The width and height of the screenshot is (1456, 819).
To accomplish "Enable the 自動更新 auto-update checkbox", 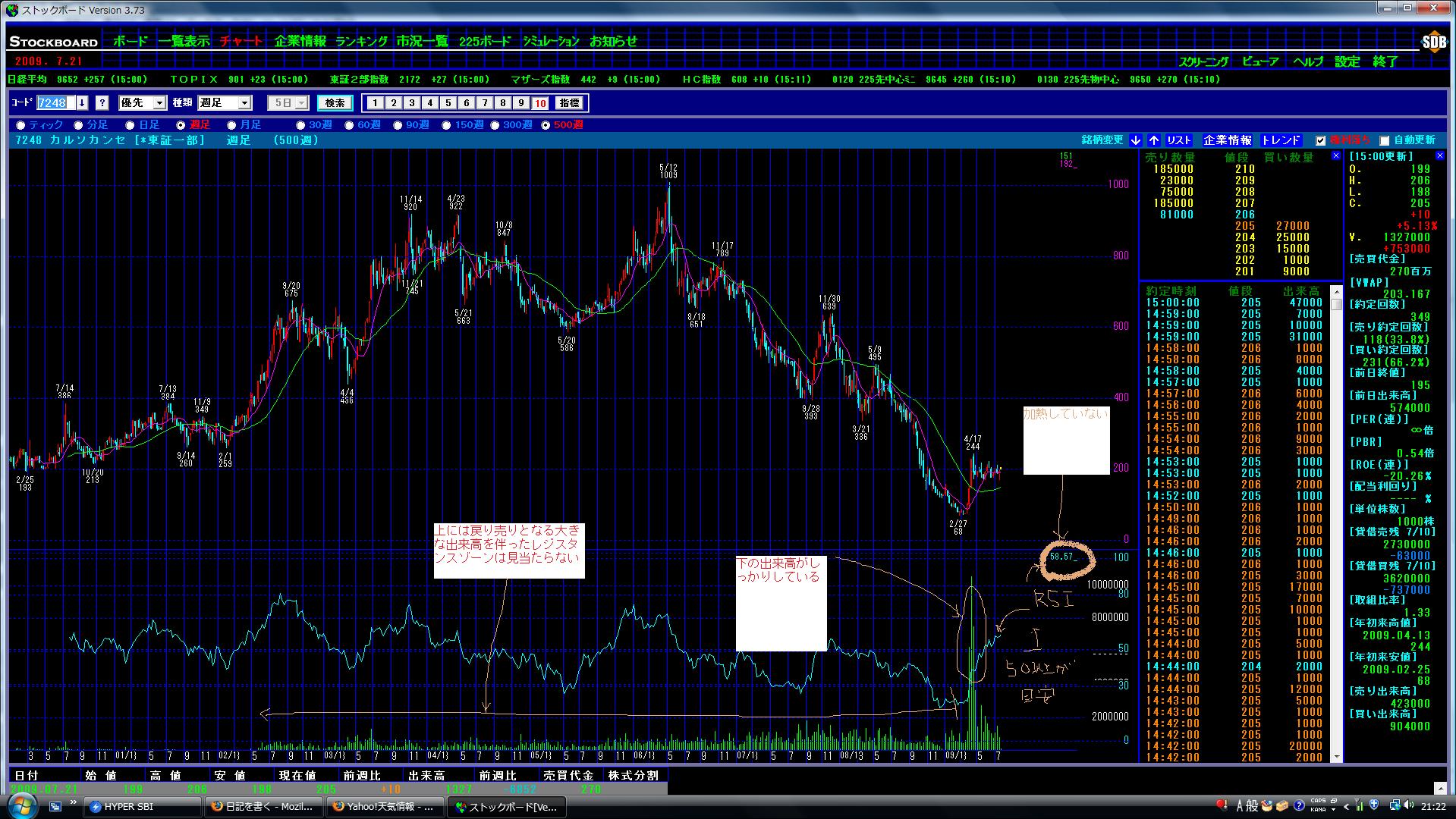I will (1384, 140).
